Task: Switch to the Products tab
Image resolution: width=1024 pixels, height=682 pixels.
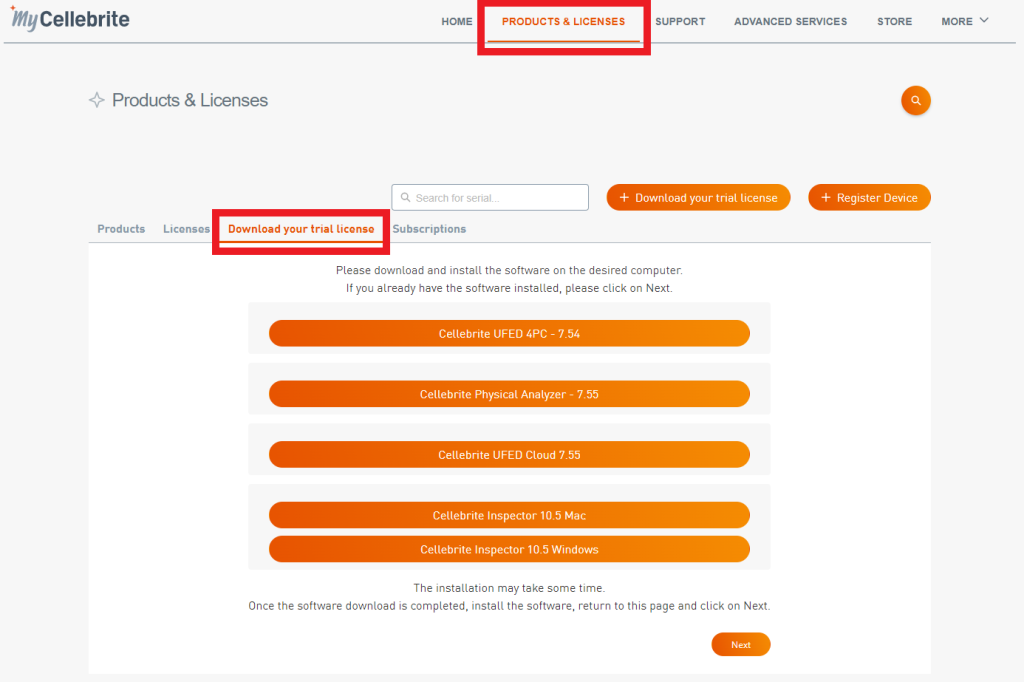Action: [121, 229]
